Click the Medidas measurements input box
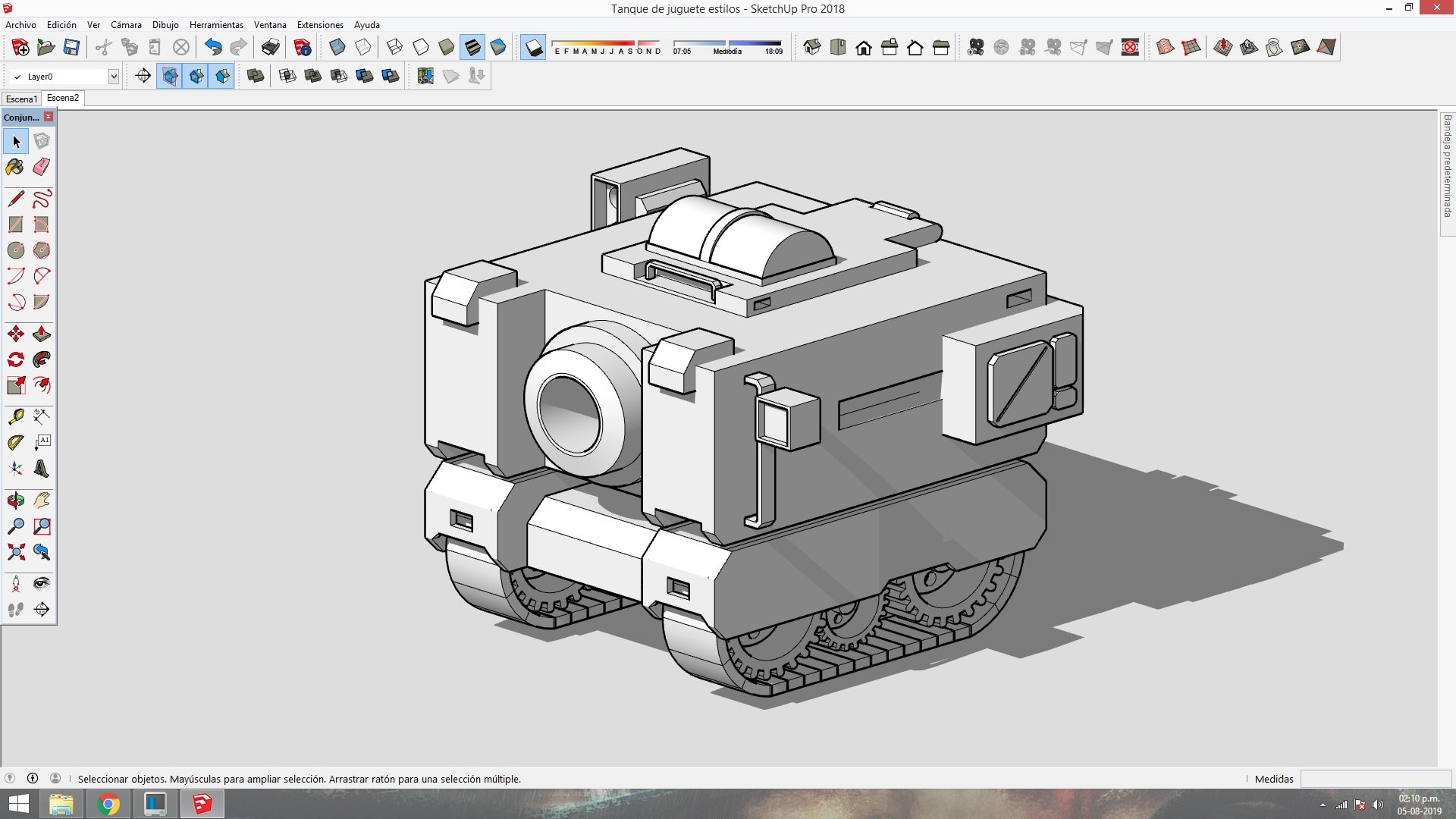The height and width of the screenshot is (819, 1456). [1376, 779]
